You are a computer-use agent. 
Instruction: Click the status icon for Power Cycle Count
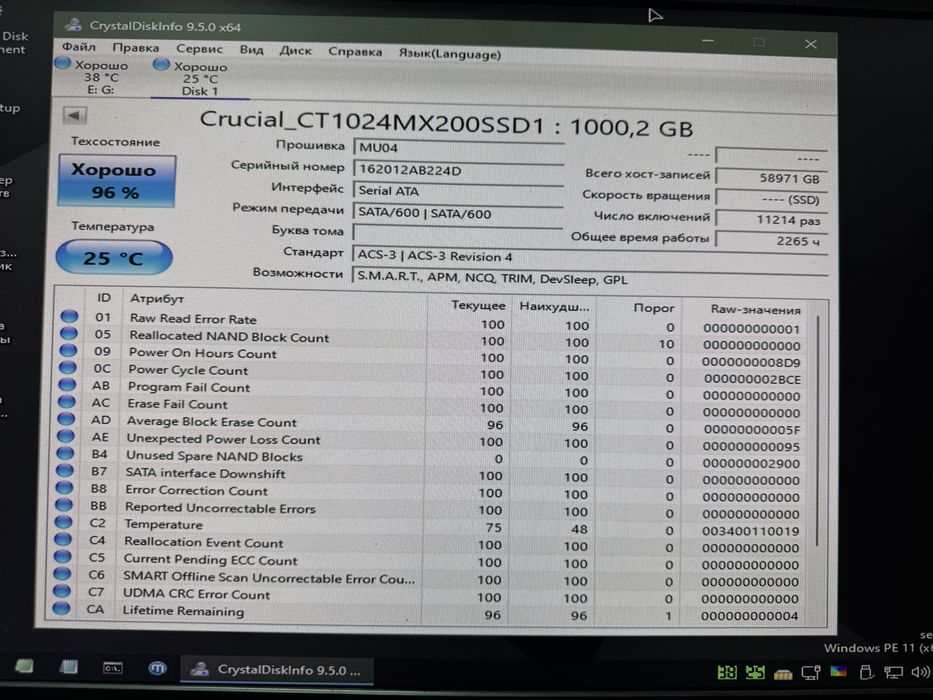pyautogui.click(x=68, y=367)
